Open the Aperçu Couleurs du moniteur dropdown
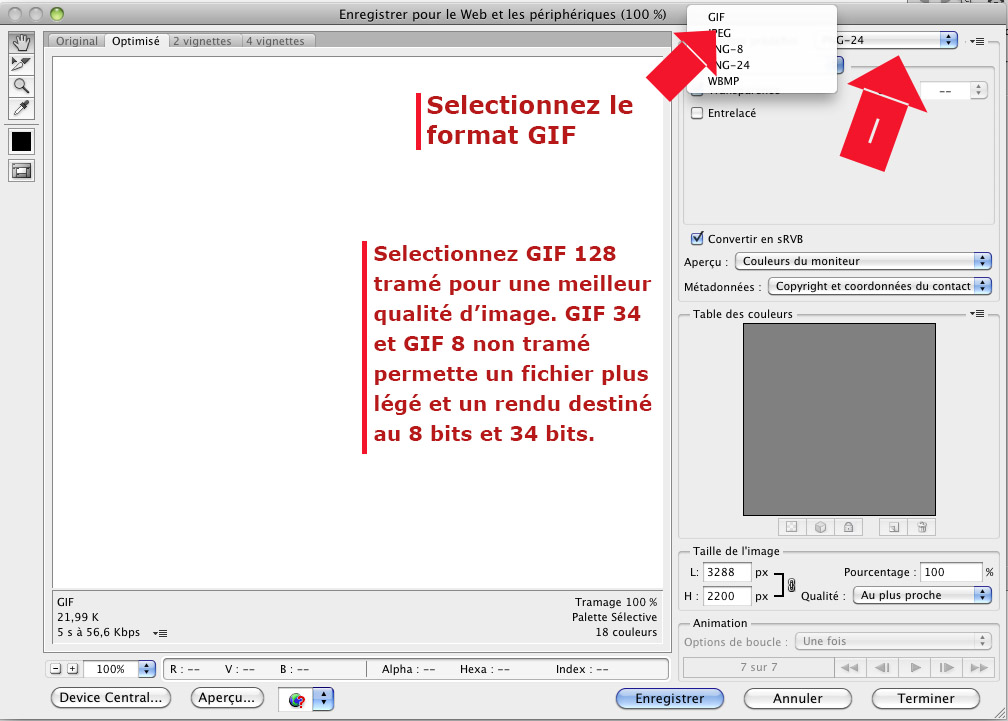This screenshot has height=721, width=1008. click(862, 261)
